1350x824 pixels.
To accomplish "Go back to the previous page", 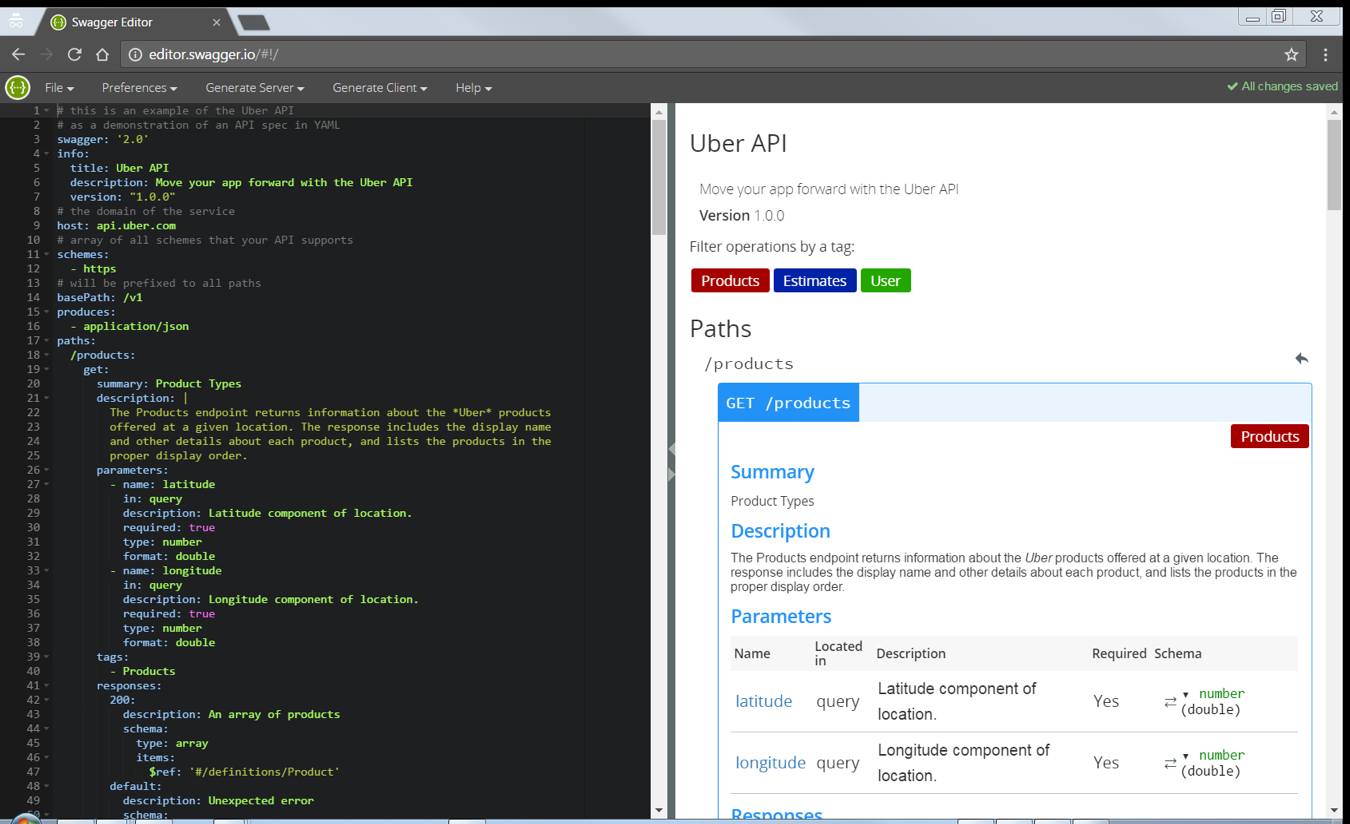I will 18,54.
